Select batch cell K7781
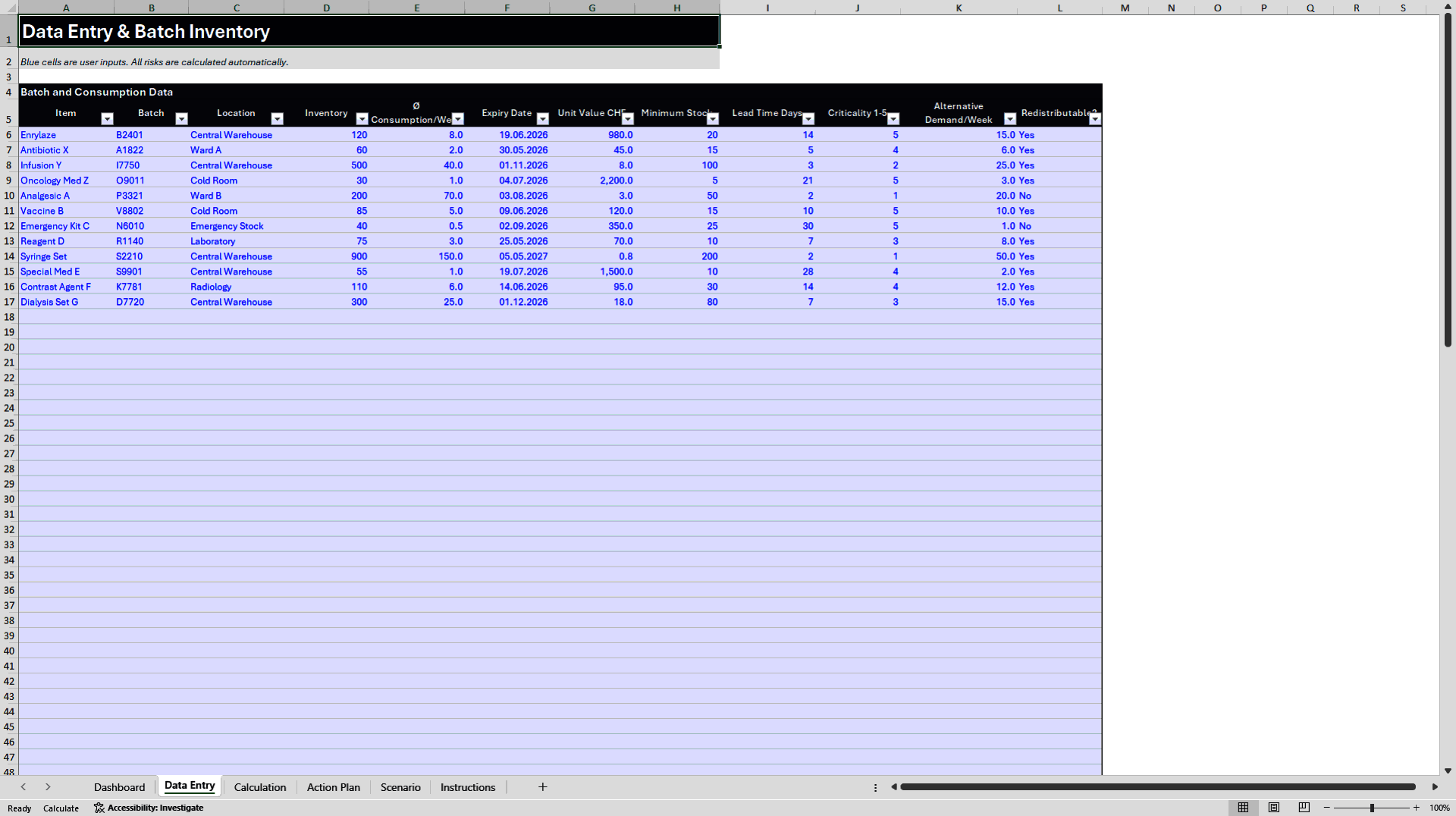1456x816 pixels. [x=151, y=287]
